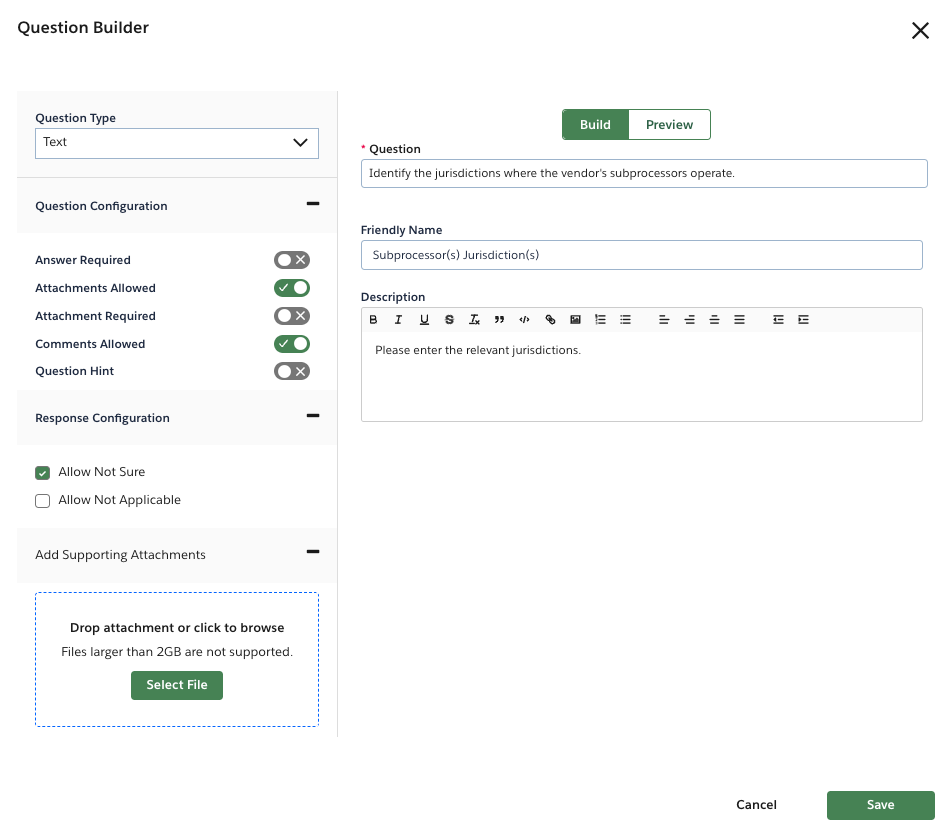
Task: Insert an image into the description
Action: pos(575,319)
